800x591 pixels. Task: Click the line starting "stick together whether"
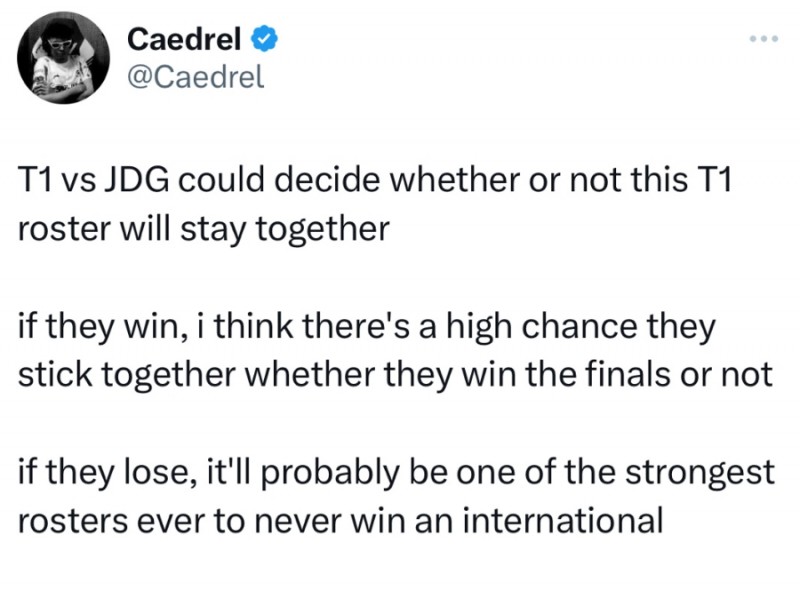(396, 373)
